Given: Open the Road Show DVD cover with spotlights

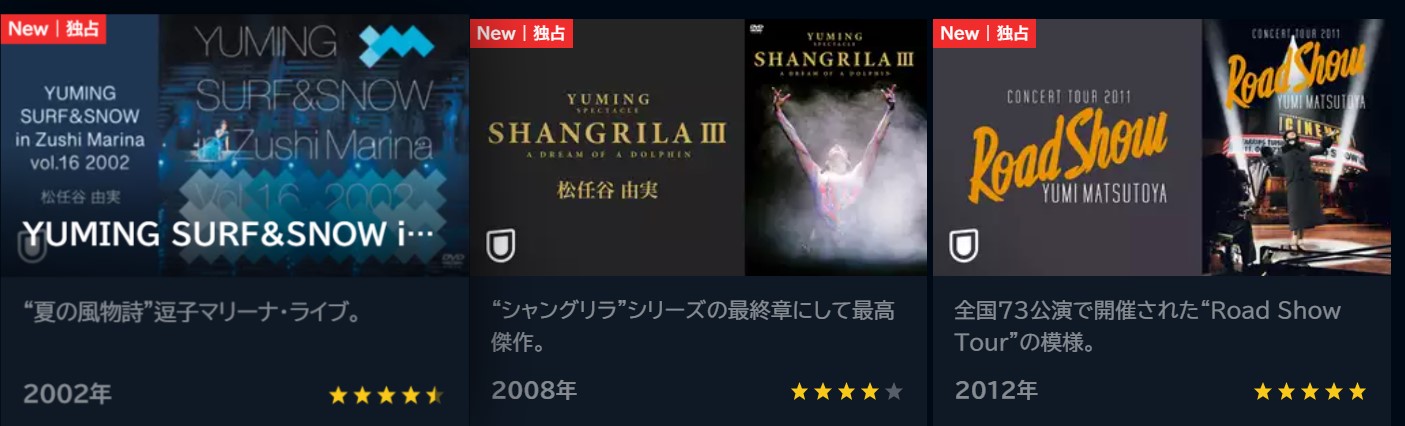Looking at the screenshot, I should (x=1296, y=147).
